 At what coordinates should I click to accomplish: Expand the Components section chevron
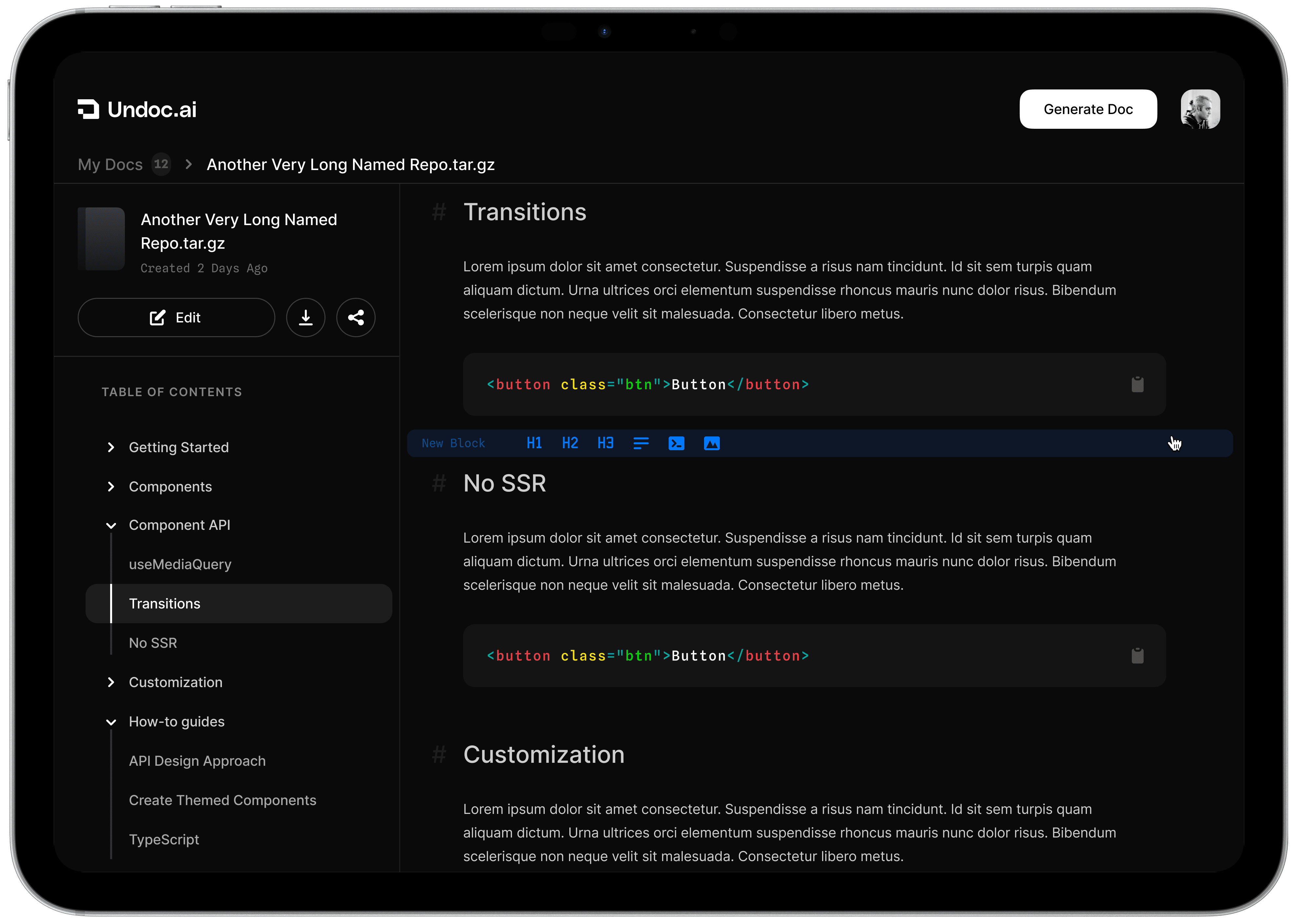coord(111,487)
